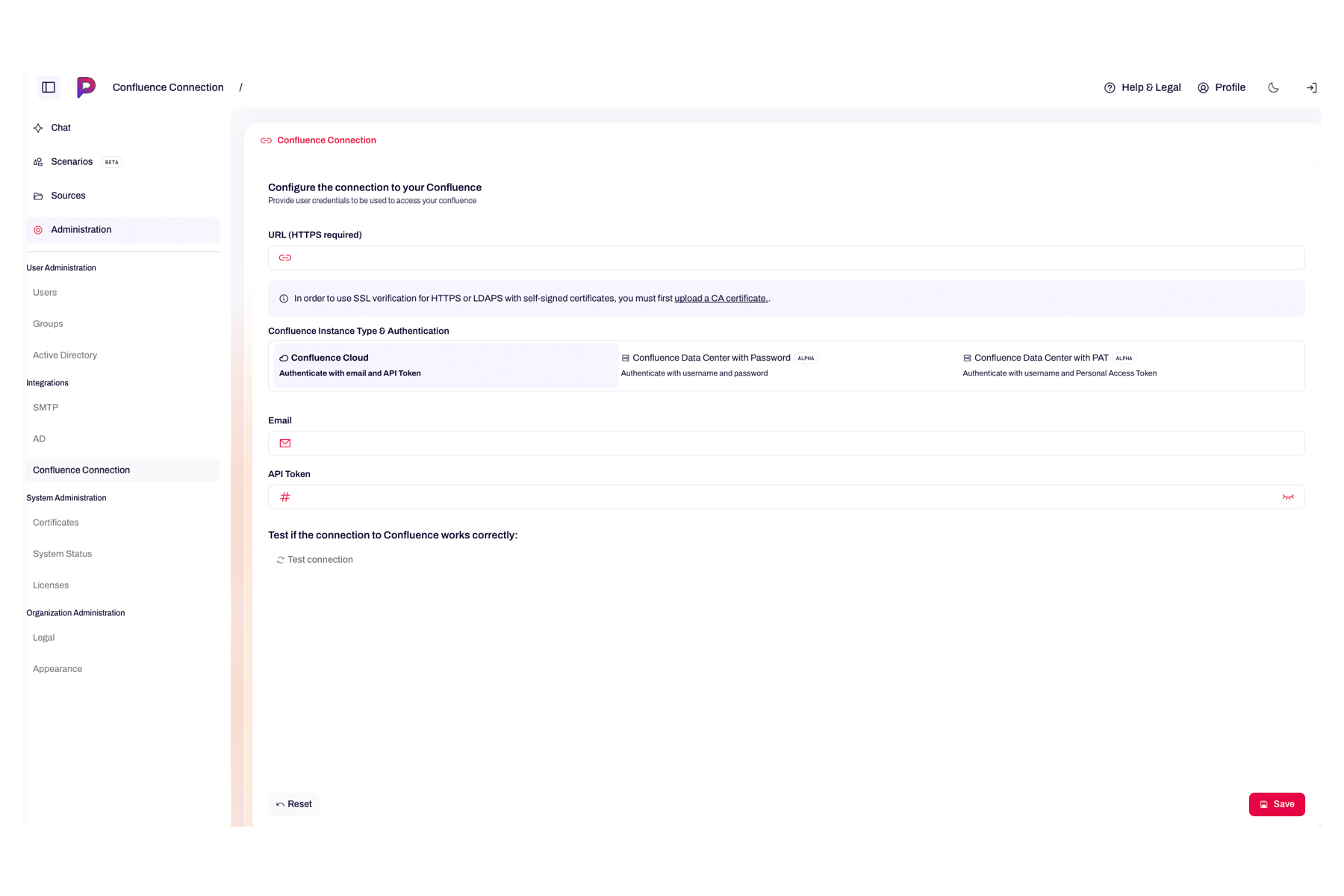The width and height of the screenshot is (1344, 896).
Task: Choose Confluence Data Center with PAT
Action: pos(1129,365)
